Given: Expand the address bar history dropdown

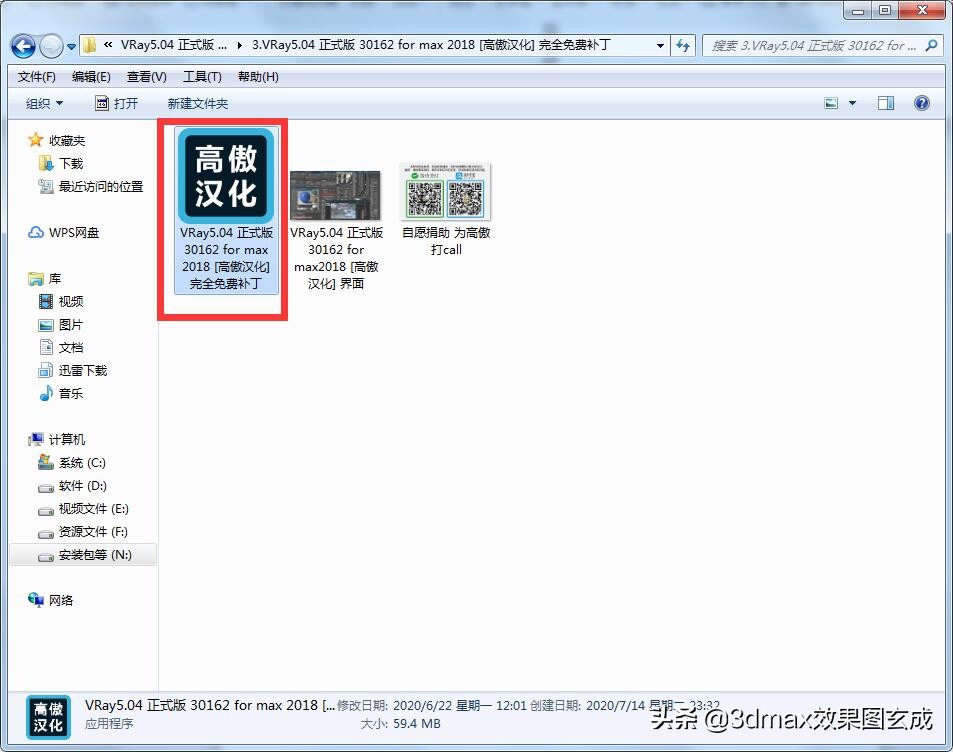Looking at the screenshot, I should click(x=660, y=46).
